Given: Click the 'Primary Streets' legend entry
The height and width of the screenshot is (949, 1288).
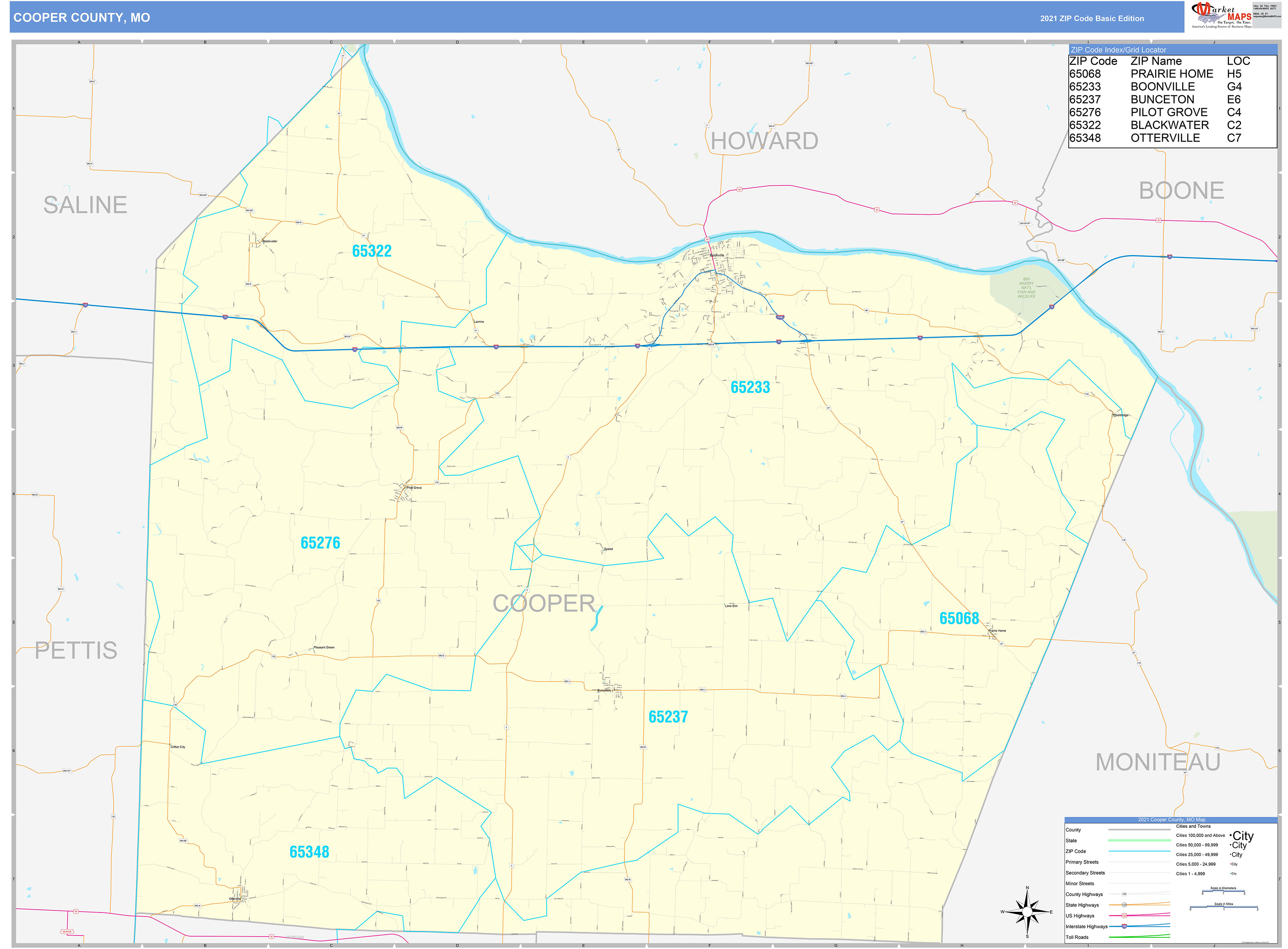Looking at the screenshot, I should point(1082,862).
